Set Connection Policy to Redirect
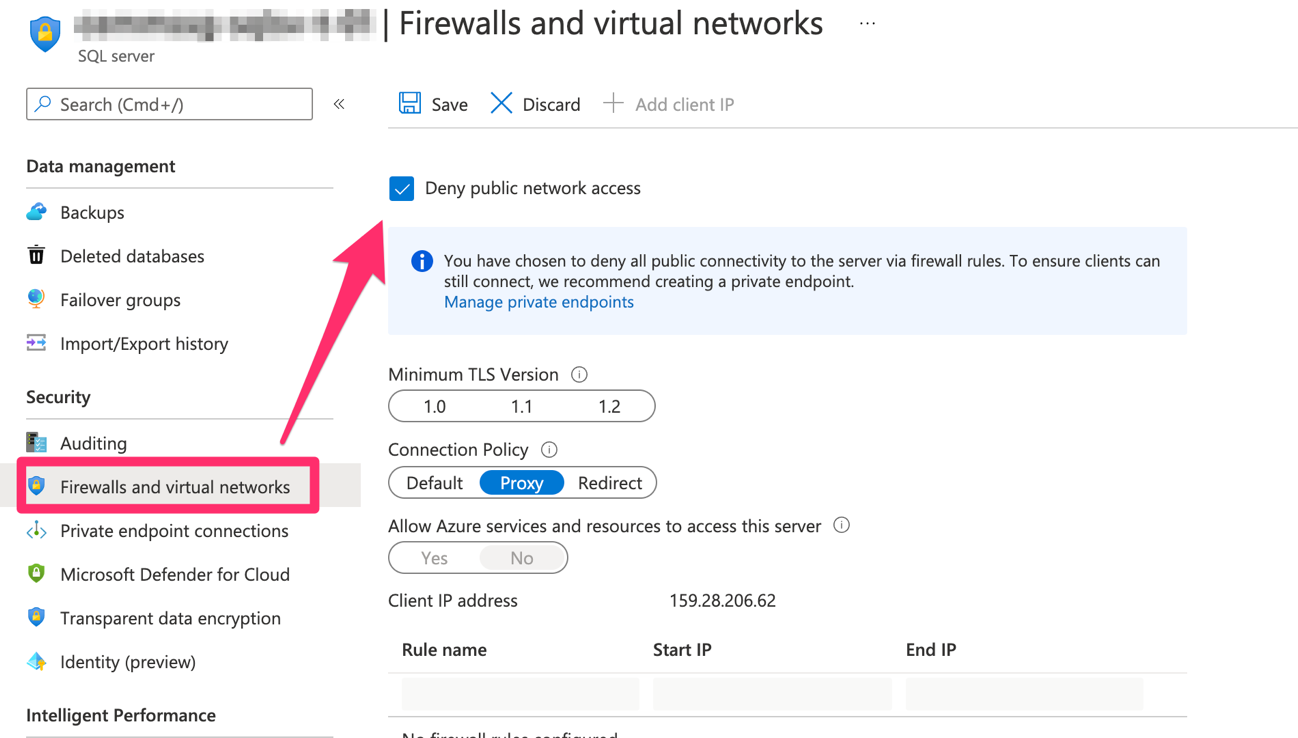1298x738 pixels. pyautogui.click(x=610, y=483)
